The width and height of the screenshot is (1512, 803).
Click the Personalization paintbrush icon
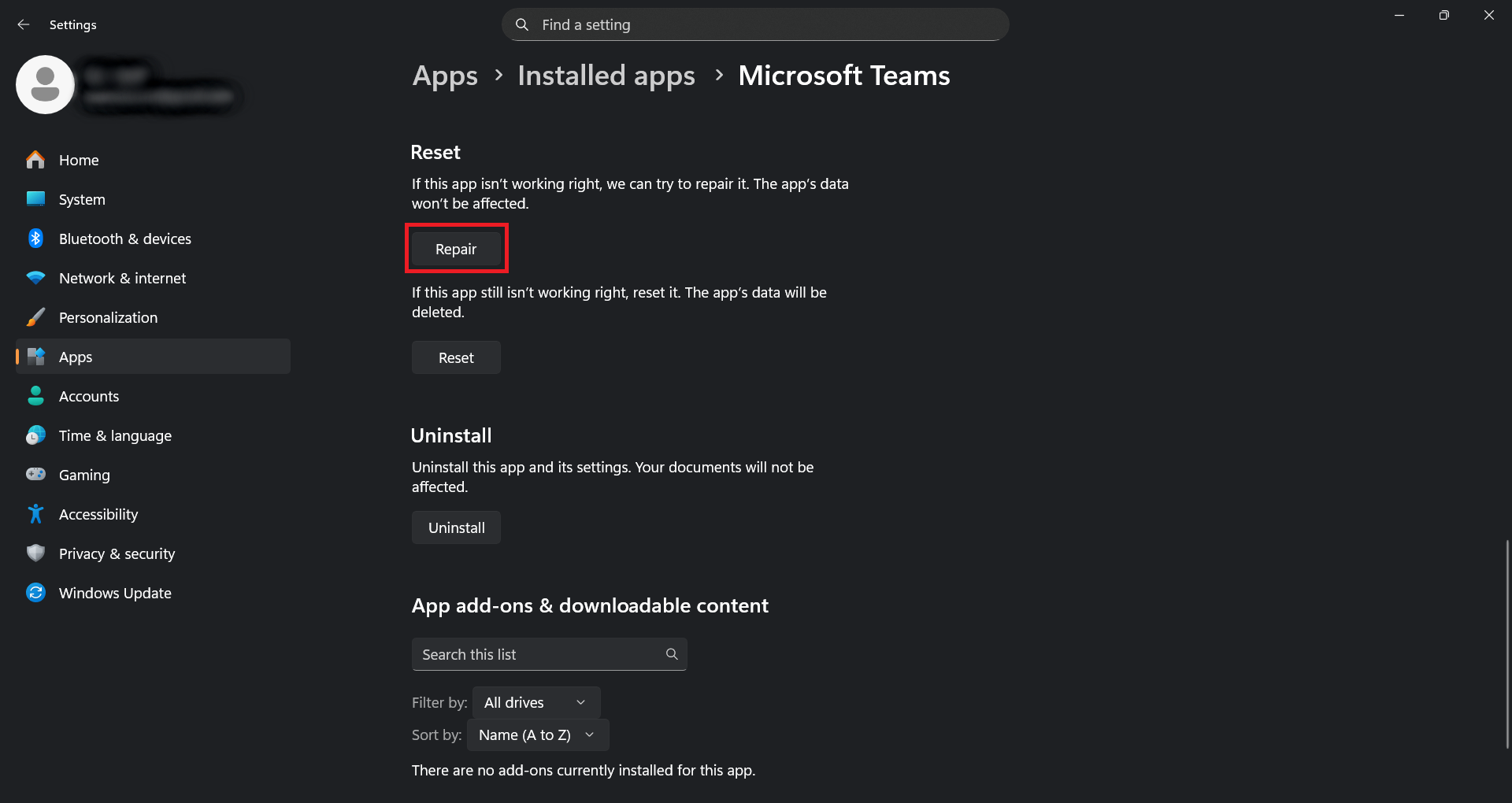[x=35, y=317]
